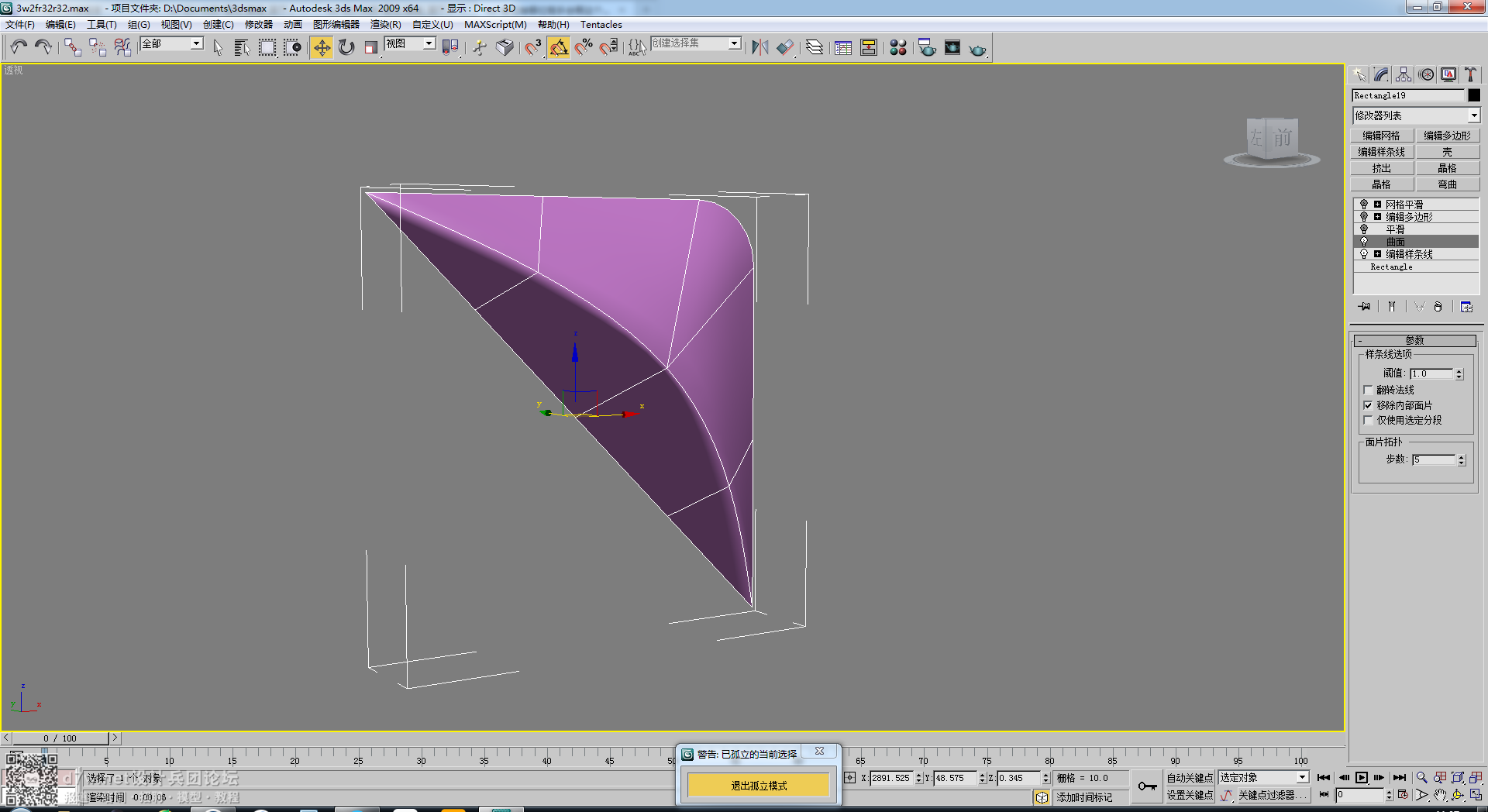Activate the Select and Scale tool
Image resolution: width=1488 pixels, height=812 pixels.
tap(371, 47)
